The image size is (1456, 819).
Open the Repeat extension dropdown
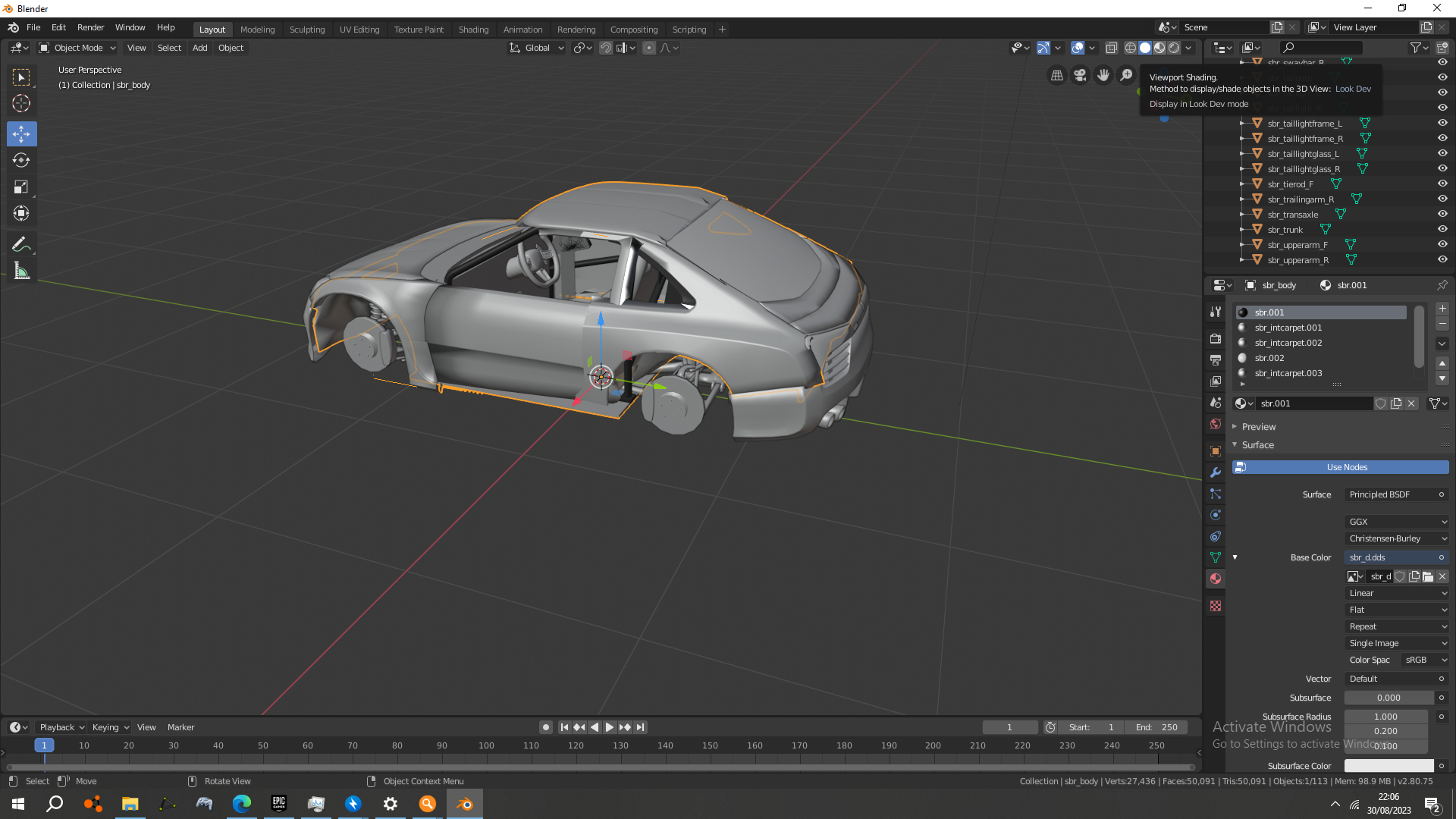click(1397, 626)
